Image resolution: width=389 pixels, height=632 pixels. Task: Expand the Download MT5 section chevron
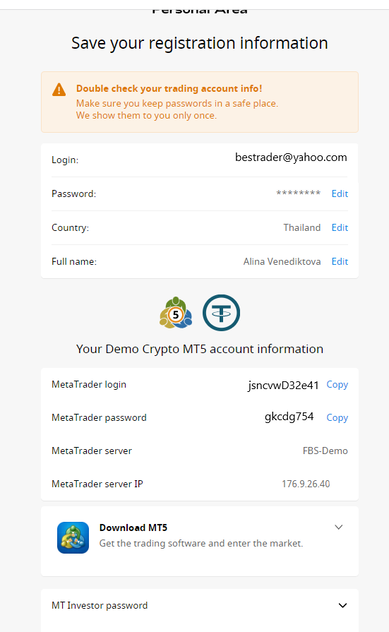pos(339,527)
